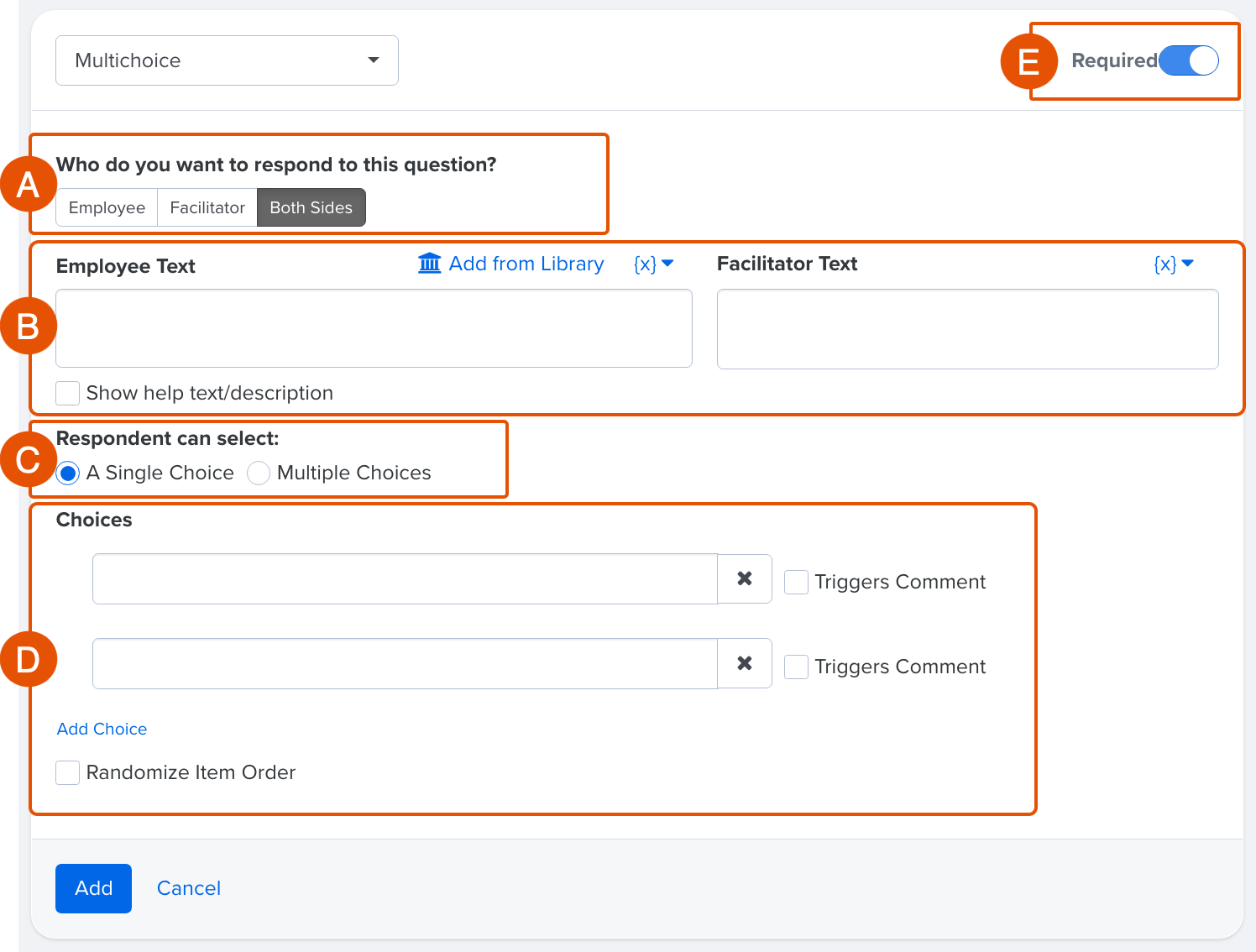The width and height of the screenshot is (1256, 952).
Task: Select the Both Sides respondent tab
Action: coord(311,207)
